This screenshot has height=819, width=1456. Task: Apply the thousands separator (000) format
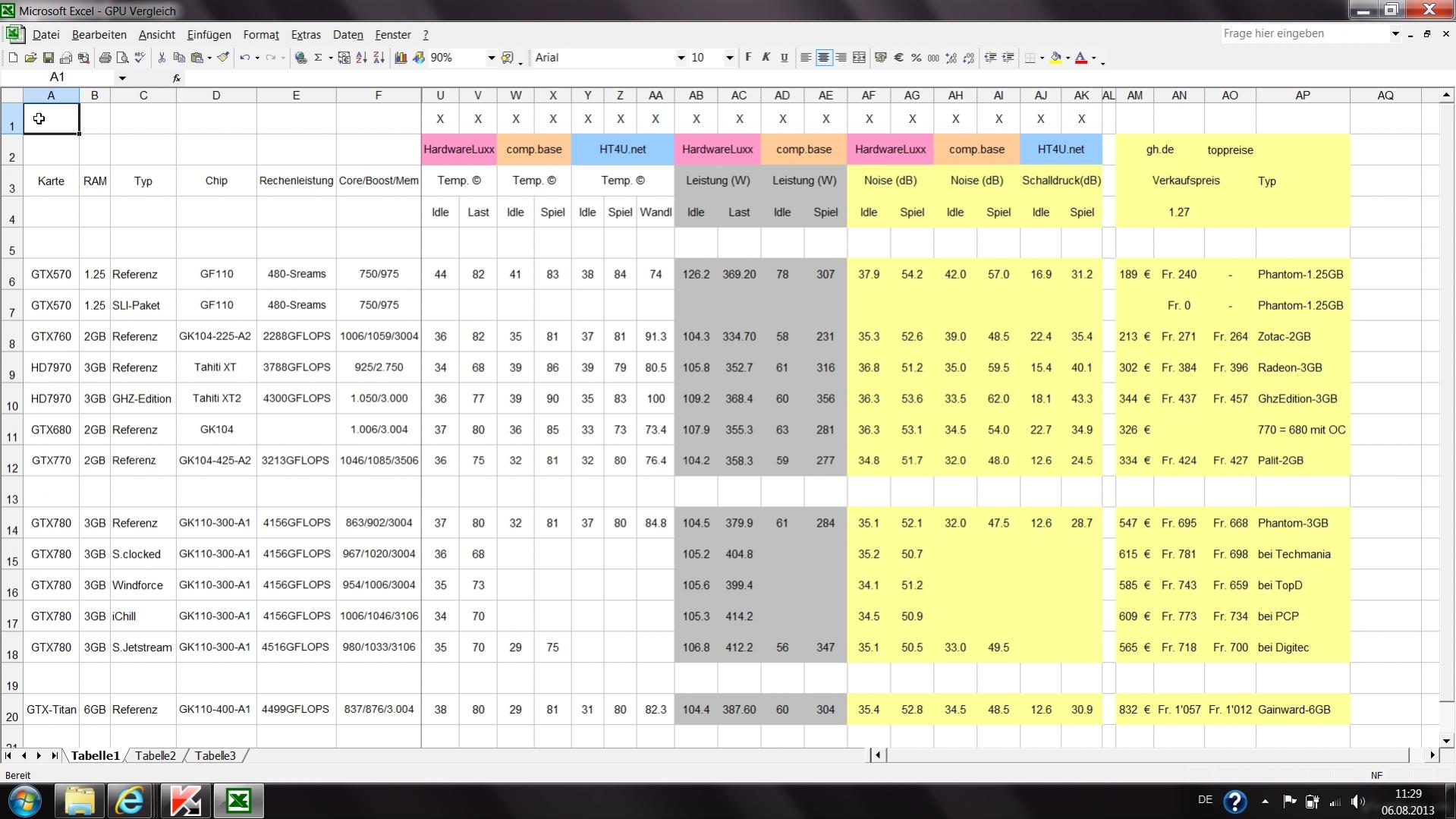click(933, 58)
